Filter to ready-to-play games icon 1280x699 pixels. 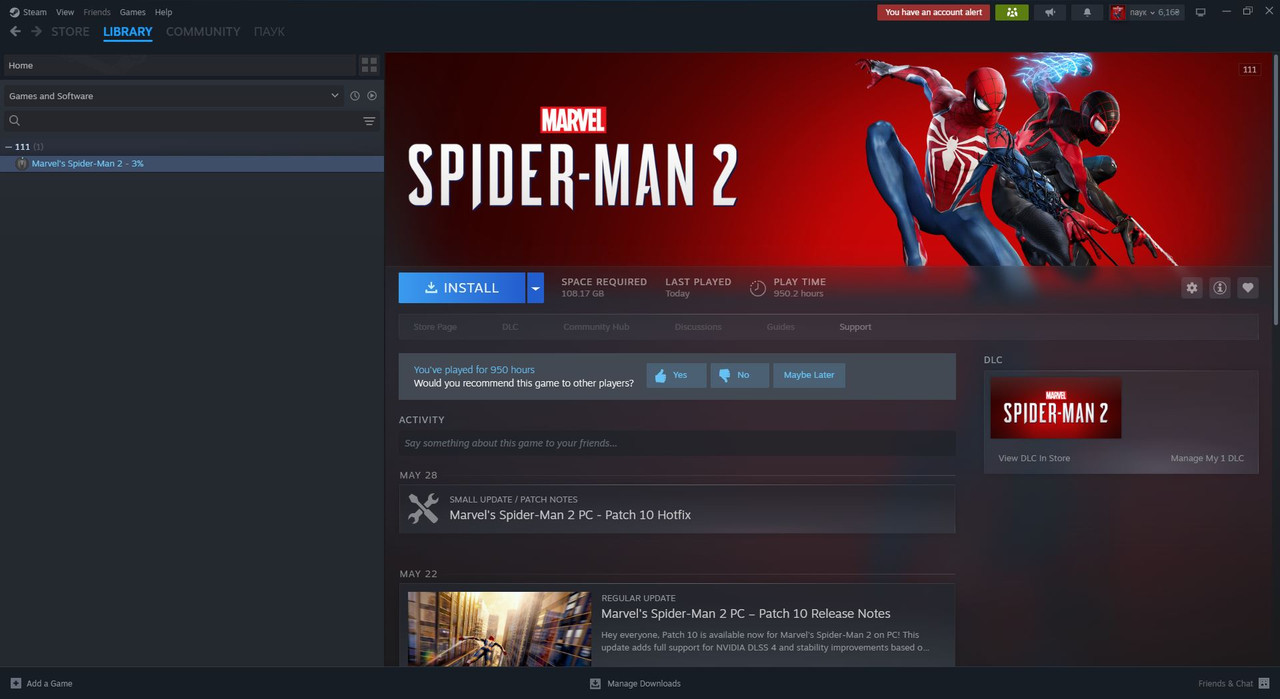pyautogui.click(x=372, y=96)
